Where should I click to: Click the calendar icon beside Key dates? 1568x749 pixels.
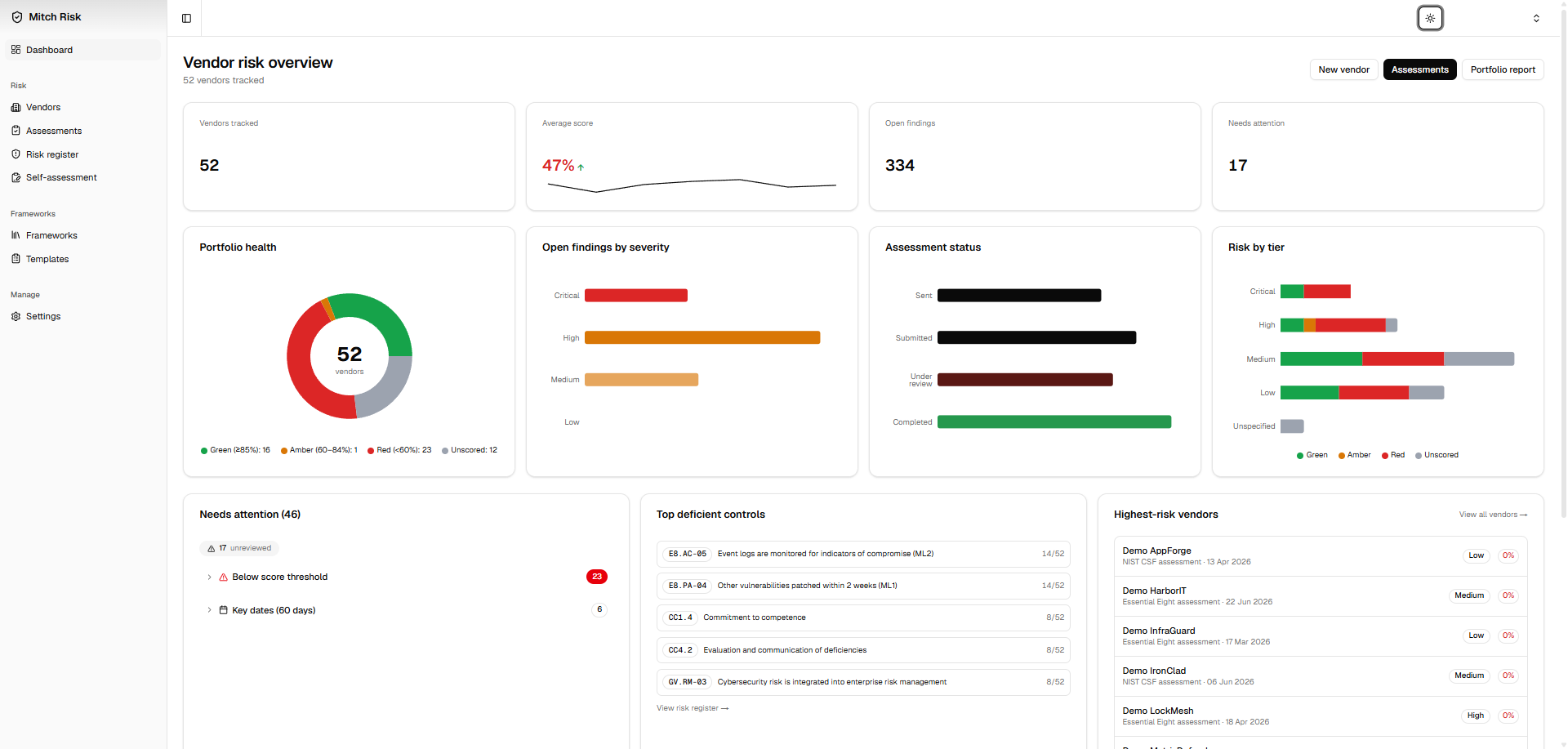(223, 610)
